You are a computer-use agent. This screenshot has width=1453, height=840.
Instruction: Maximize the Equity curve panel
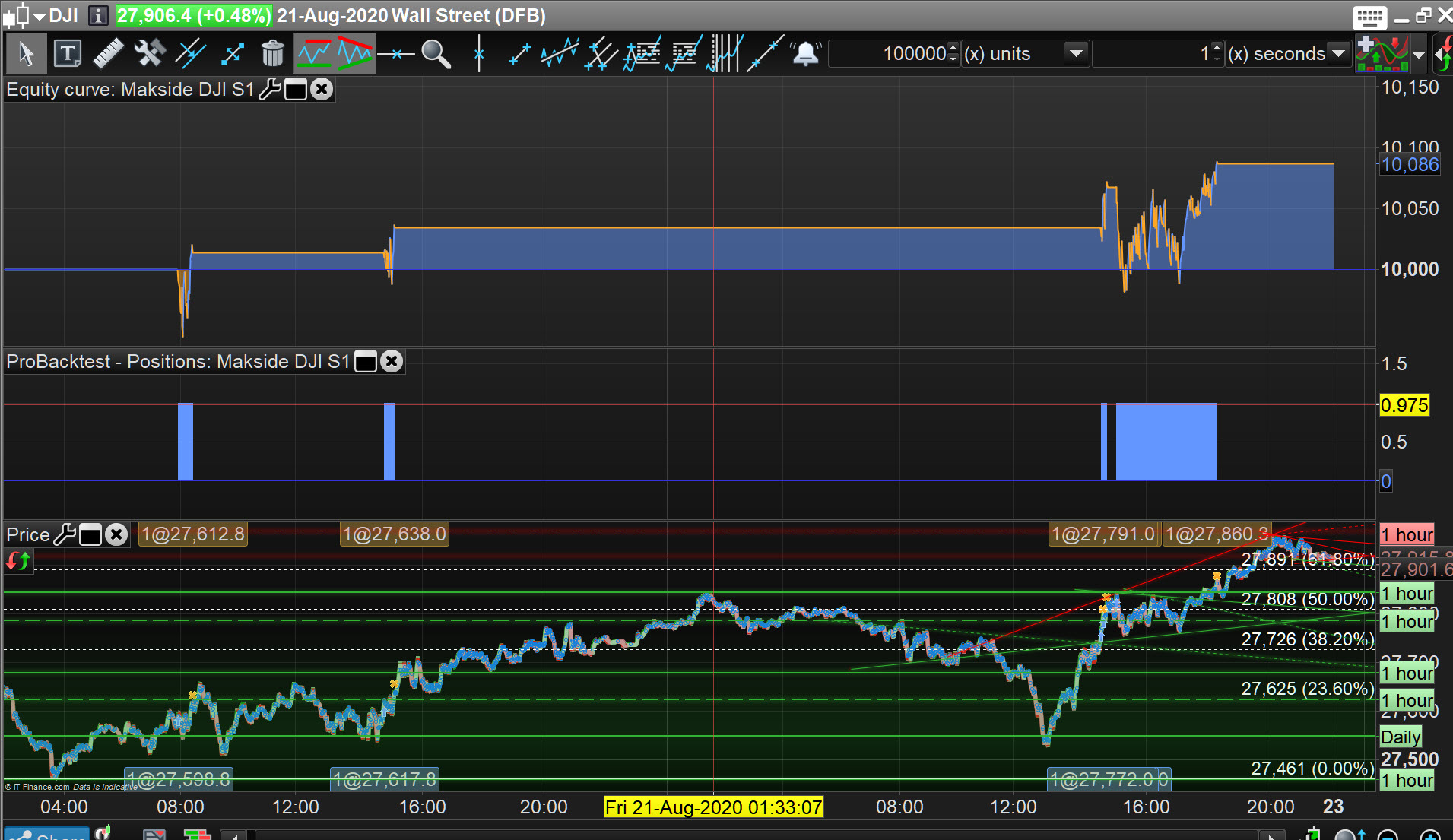pyautogui.click(x=296, y=89)
